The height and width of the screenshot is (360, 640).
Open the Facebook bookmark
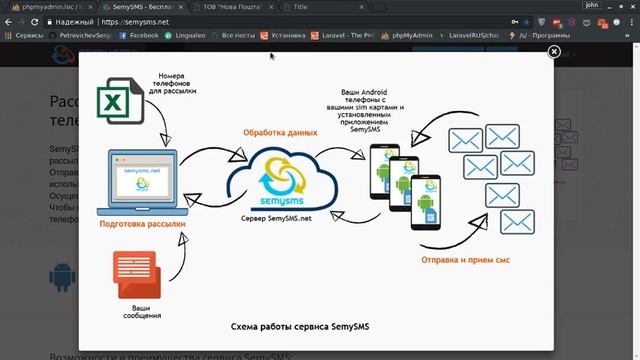pos(139,36)
